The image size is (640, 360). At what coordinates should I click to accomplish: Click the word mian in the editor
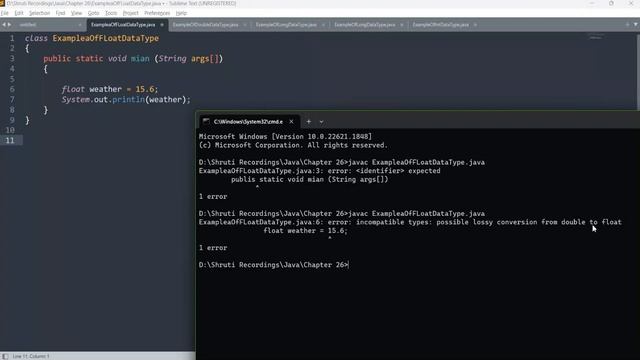pos(140,59)
